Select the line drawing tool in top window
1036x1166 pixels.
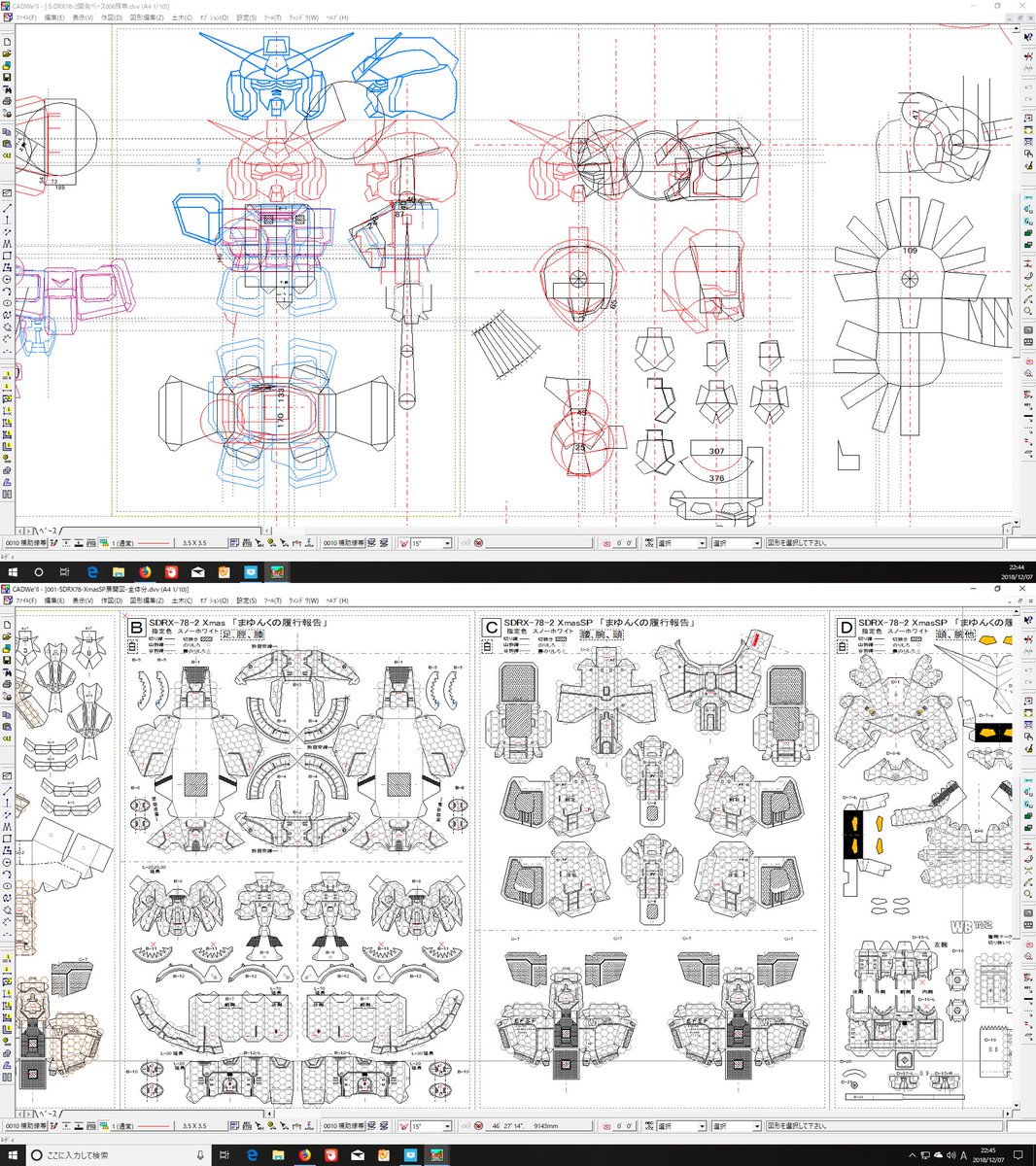coord(7,208)
